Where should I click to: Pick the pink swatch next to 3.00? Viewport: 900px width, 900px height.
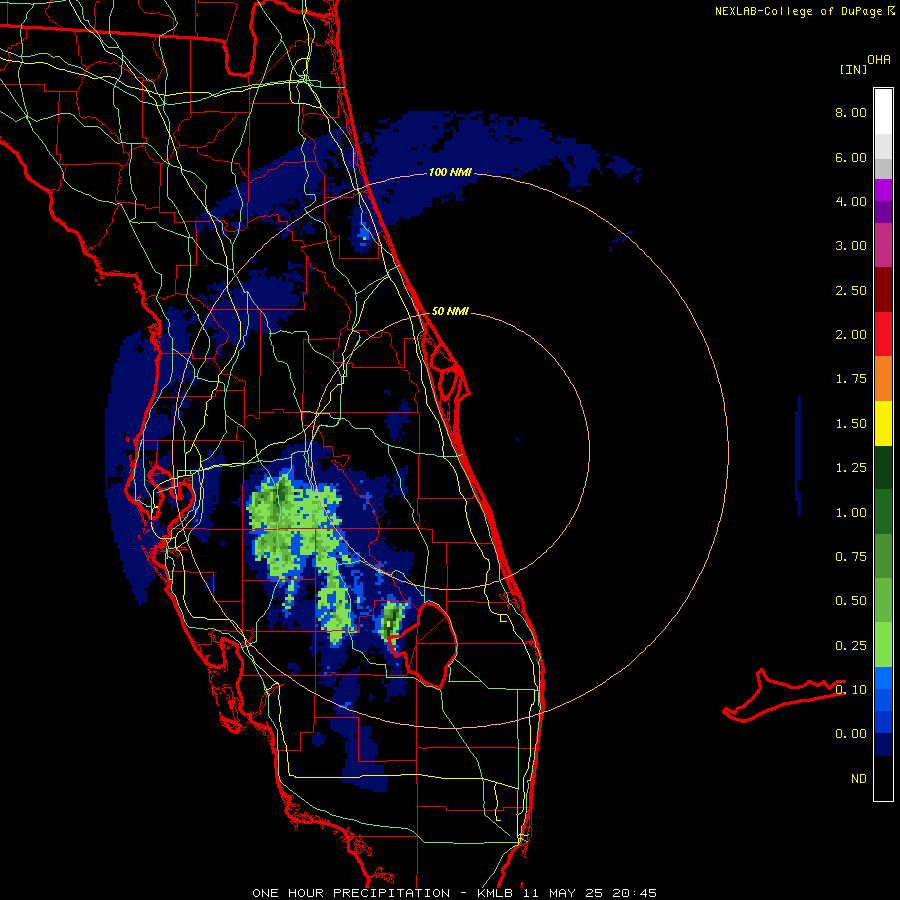883,245
